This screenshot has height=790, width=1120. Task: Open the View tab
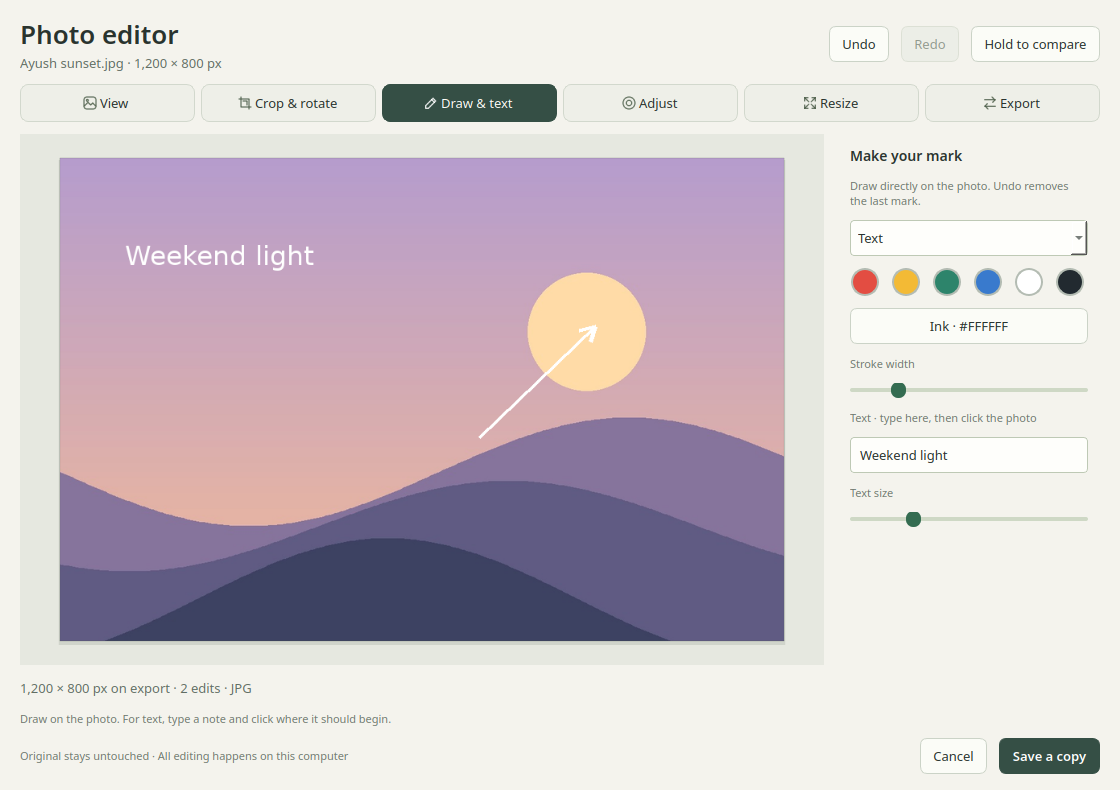tap(107, 103)
